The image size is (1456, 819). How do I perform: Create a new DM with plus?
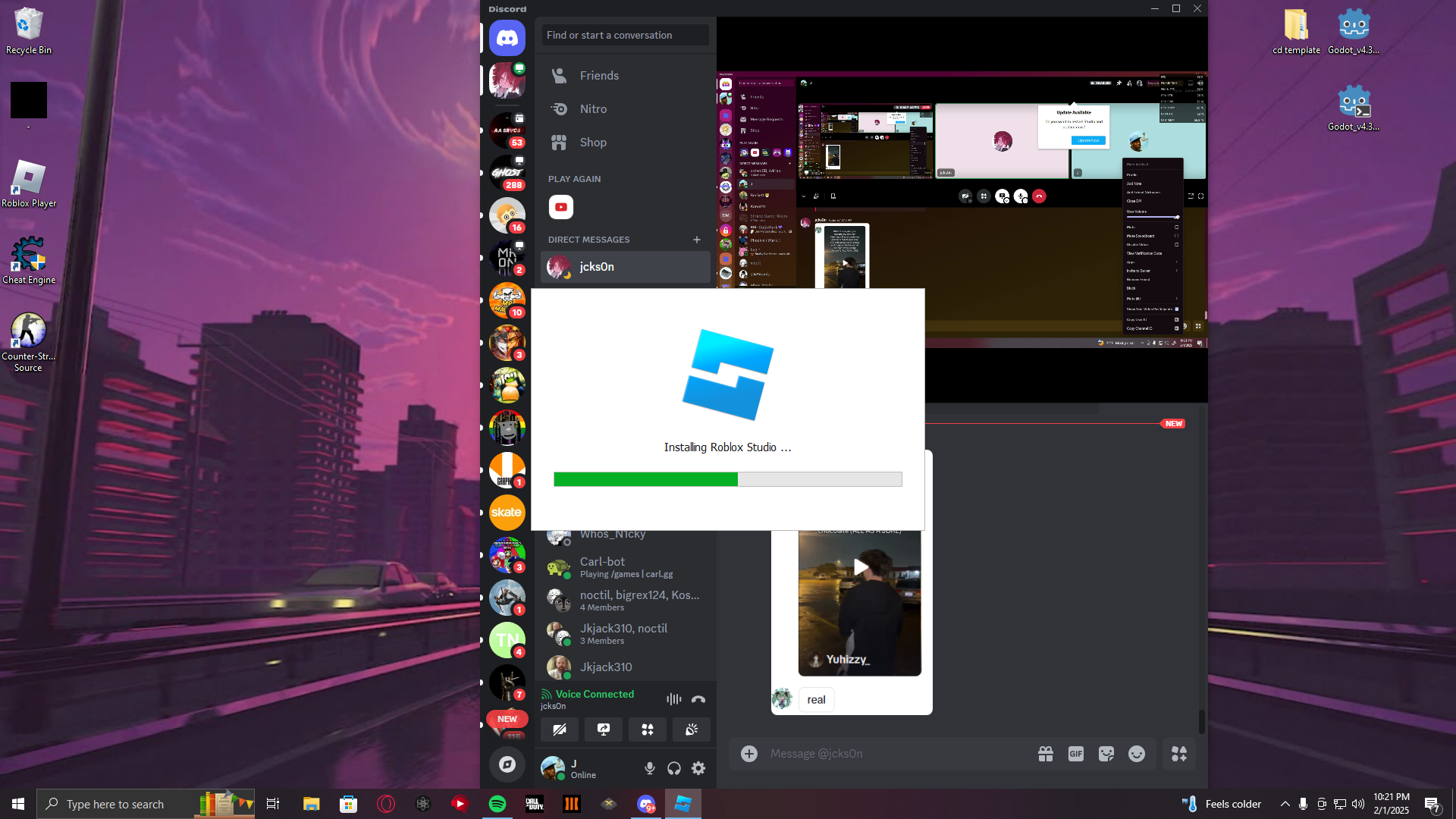tap(697, 240)
